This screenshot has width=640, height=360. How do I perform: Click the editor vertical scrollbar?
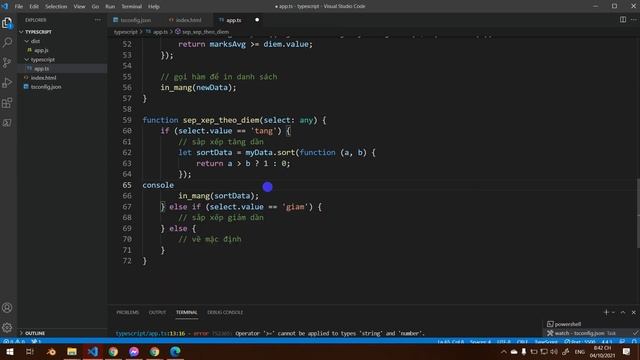(x=637, y=212)
